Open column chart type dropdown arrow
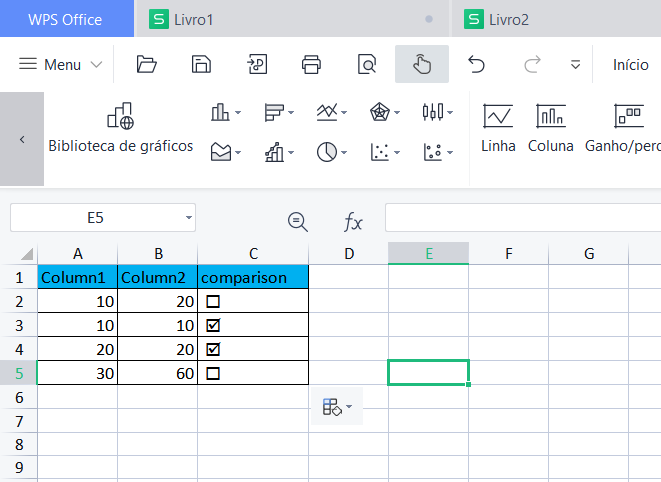 click(238, 113)
